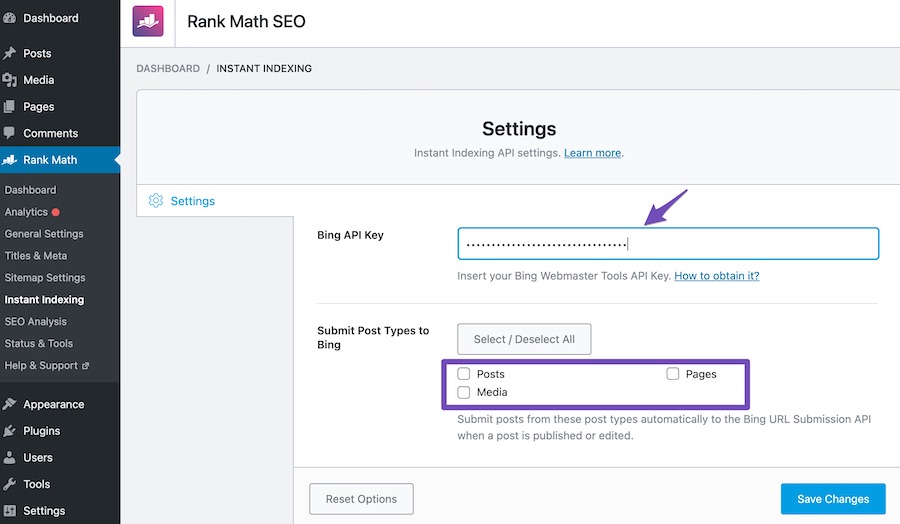Viewport: 900px width, 524px height.
Task: Click the gear icon in Settings tab
Action: click(x=156, y=200)
